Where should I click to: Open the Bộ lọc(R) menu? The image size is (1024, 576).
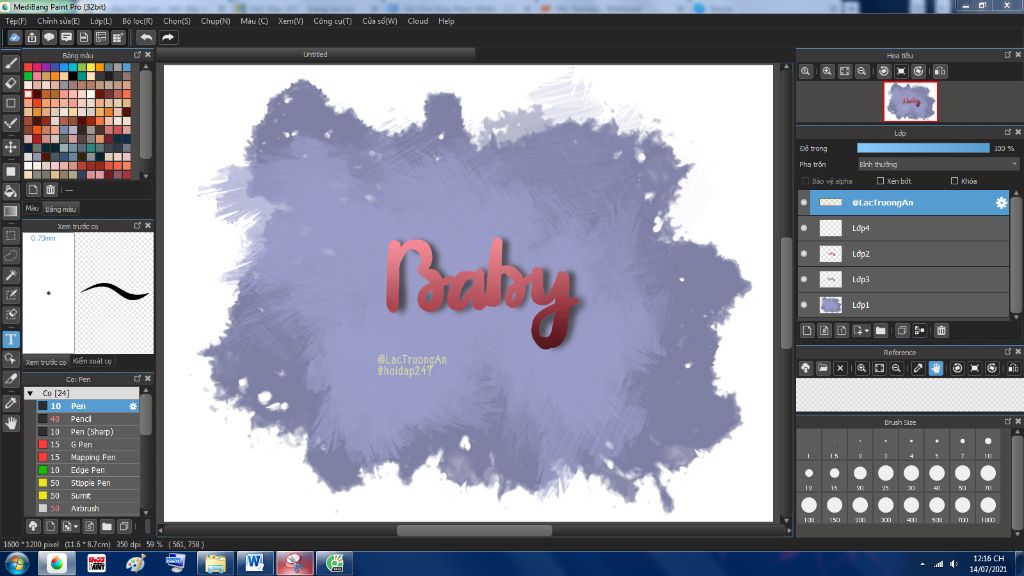[x=137, y=21]
